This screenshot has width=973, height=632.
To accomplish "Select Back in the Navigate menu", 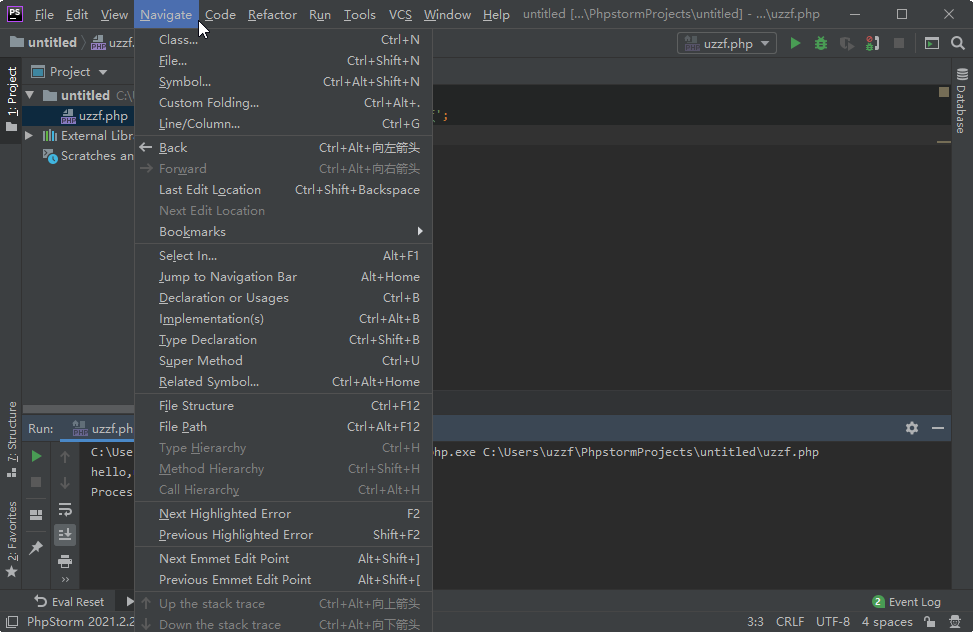I will 284,148.
